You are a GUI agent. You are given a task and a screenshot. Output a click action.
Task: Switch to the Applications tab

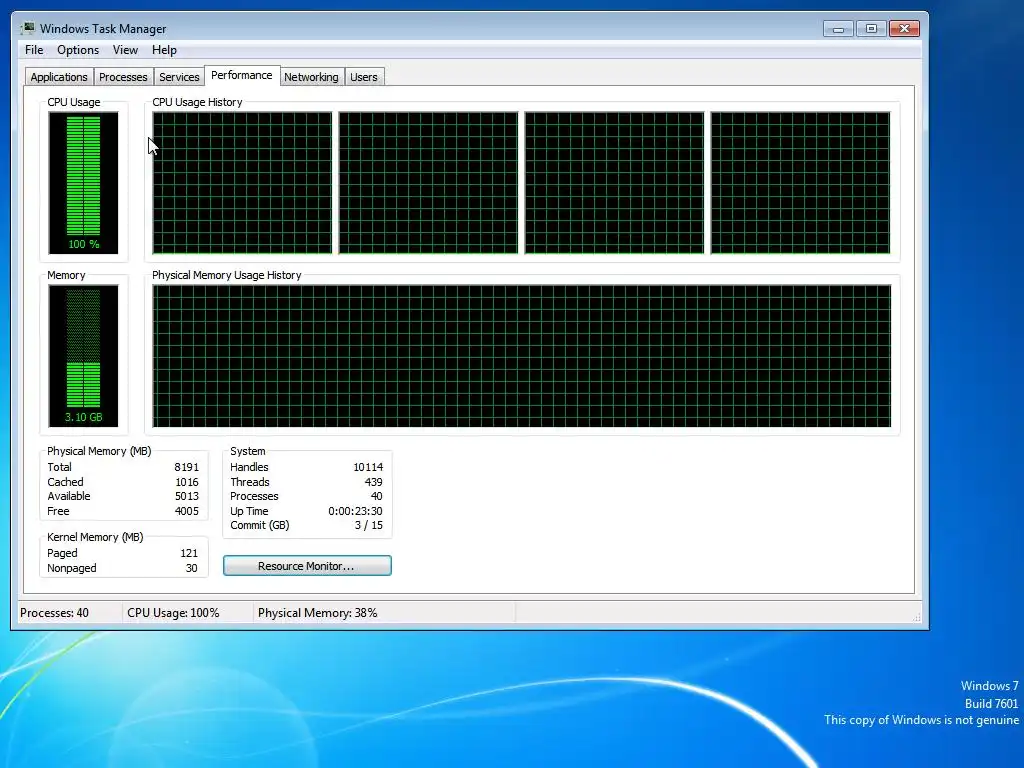[x=59, y=77]
